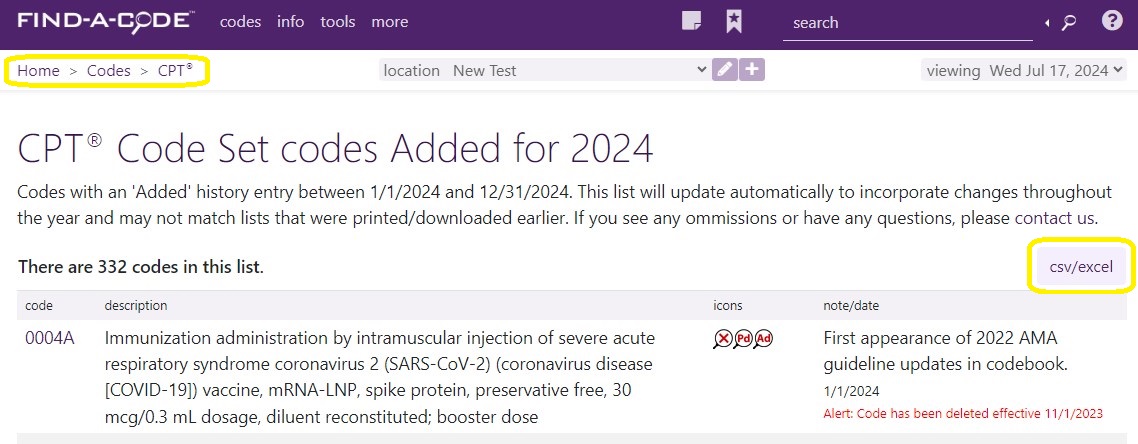Click the plus add location icon
The height and width of the screenshot is (444, 1138).
tap(753, 70)
